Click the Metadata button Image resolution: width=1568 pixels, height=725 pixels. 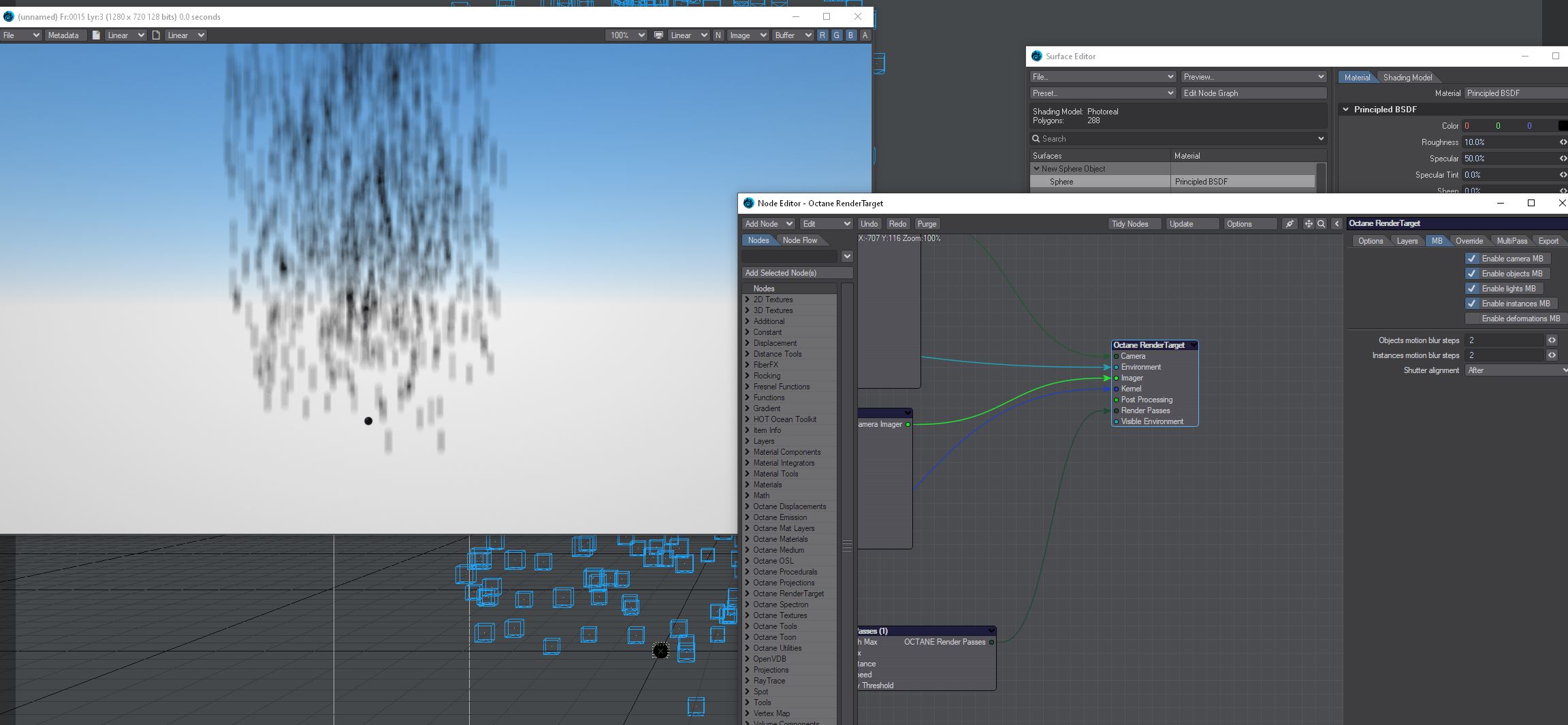click(x=65, y=35)
